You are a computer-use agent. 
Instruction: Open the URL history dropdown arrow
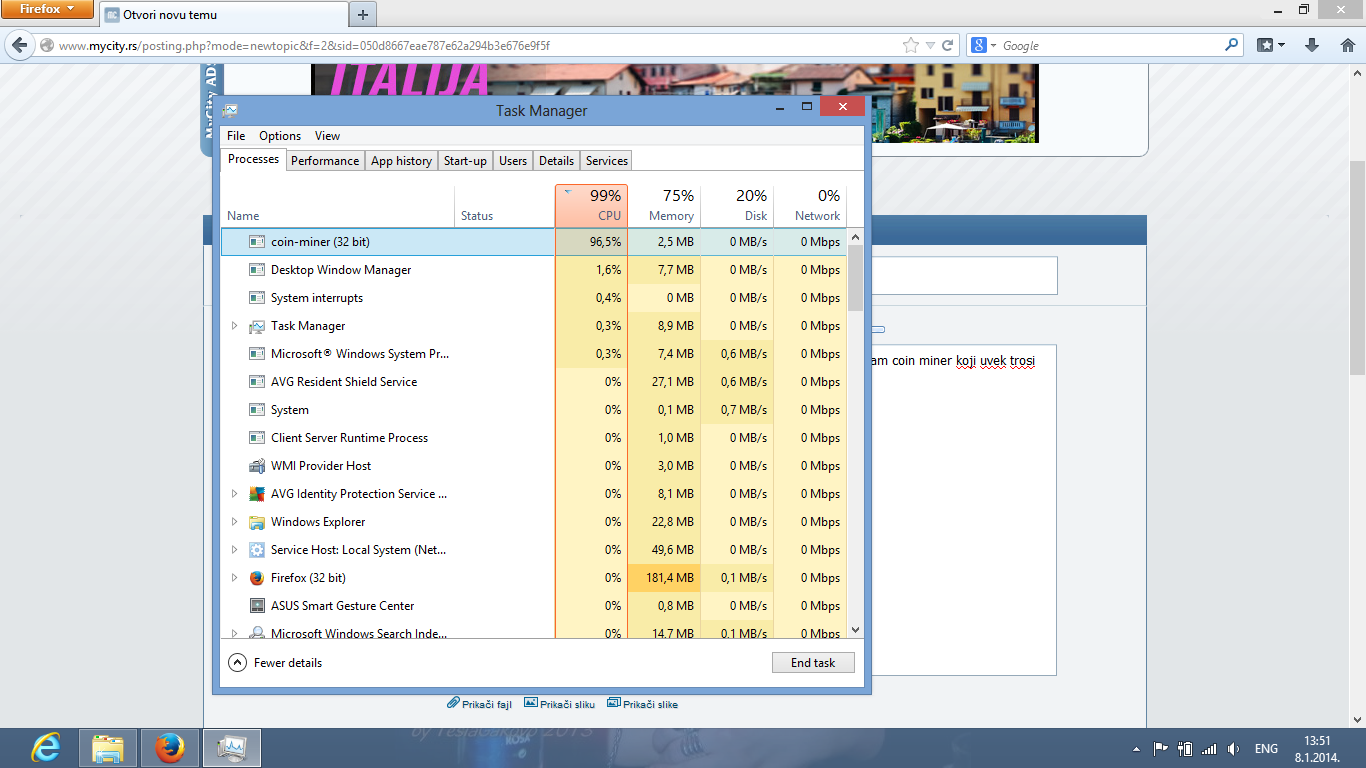(x=931, y=45)
